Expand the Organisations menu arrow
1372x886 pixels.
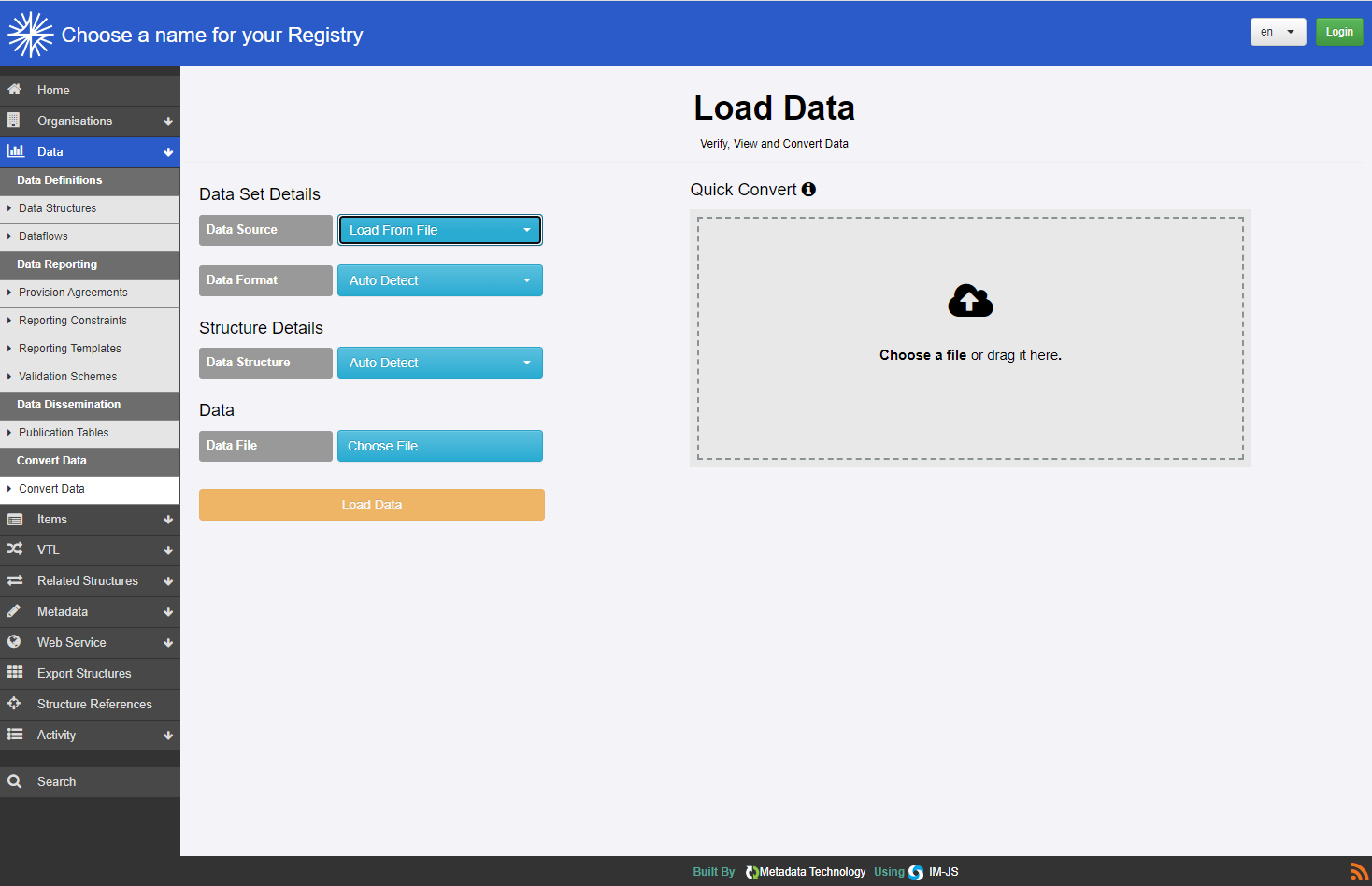(168, 121)
